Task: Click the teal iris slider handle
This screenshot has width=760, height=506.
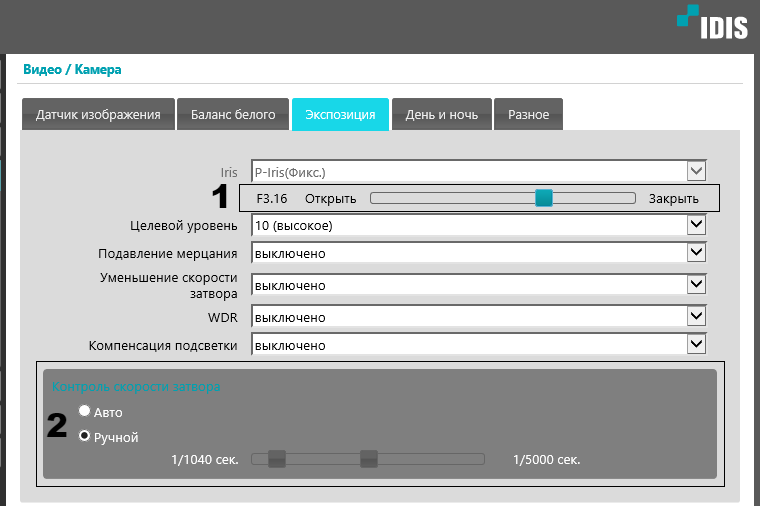Action: (x=543, y=198)
